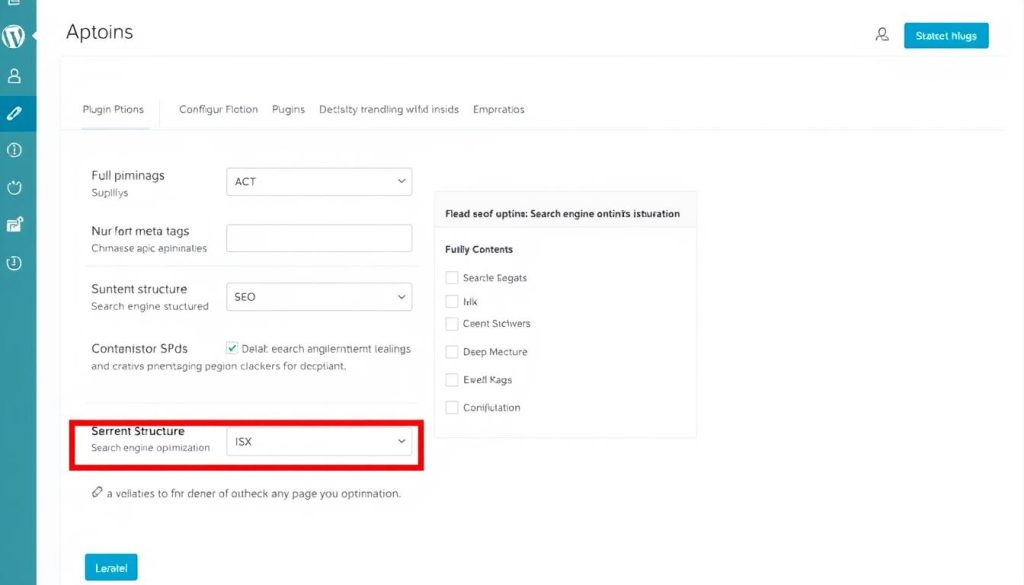
Task: Click the Statet hlugs button
Action: (945, 35)
